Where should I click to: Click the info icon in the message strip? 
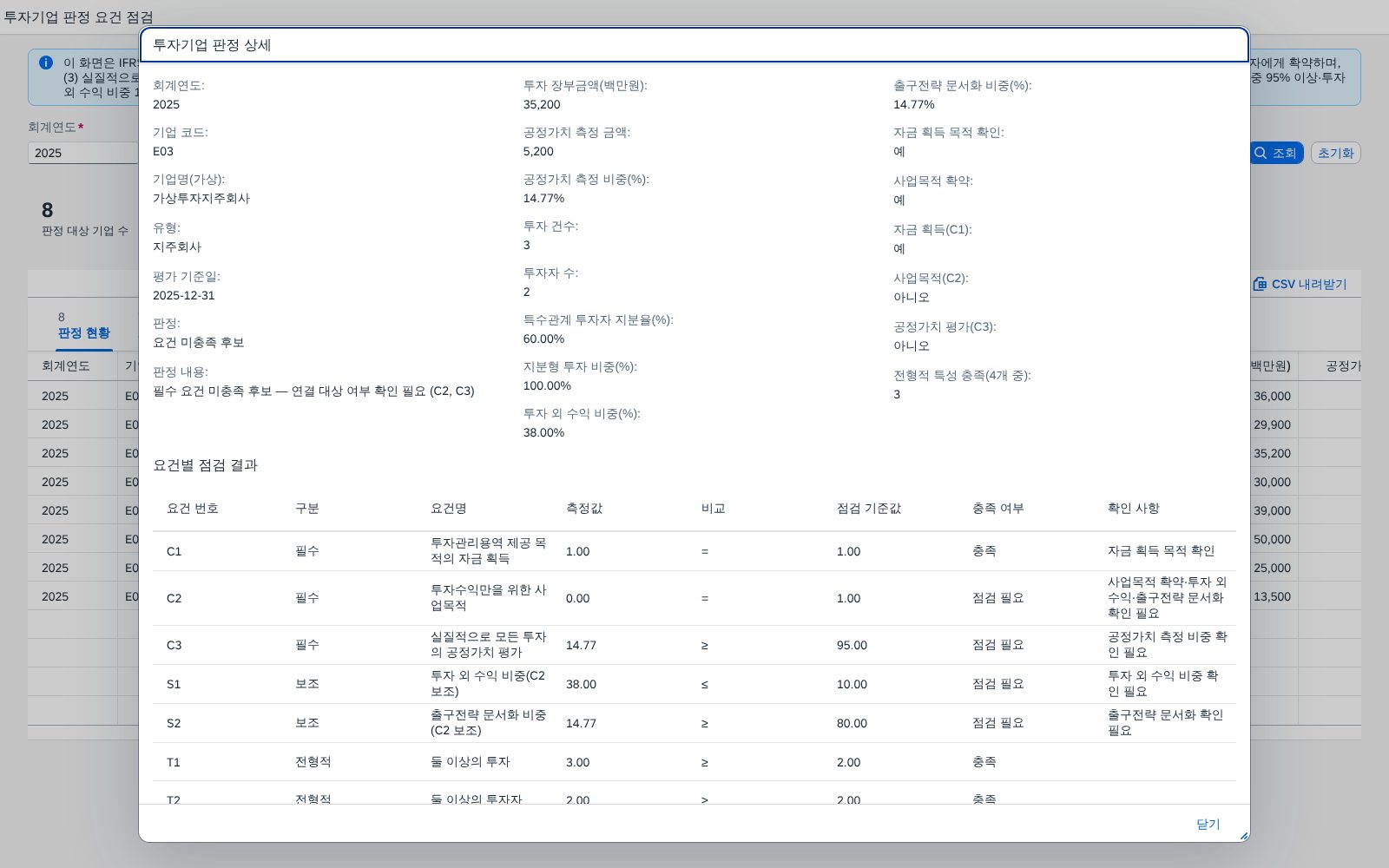click(46, 62)
